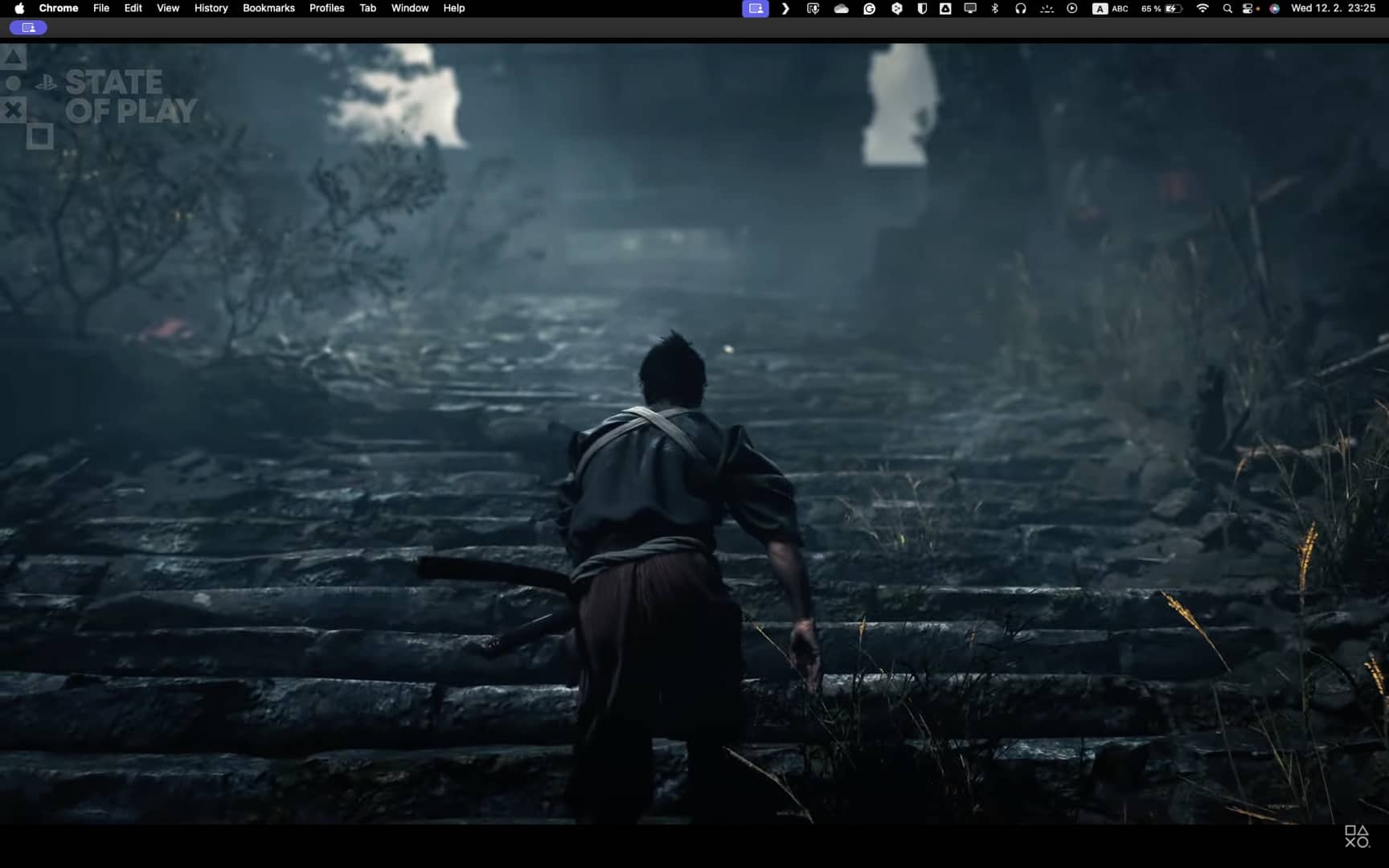Open the Help menu
Screen dimensions: 1389x868
pos(454,8)
